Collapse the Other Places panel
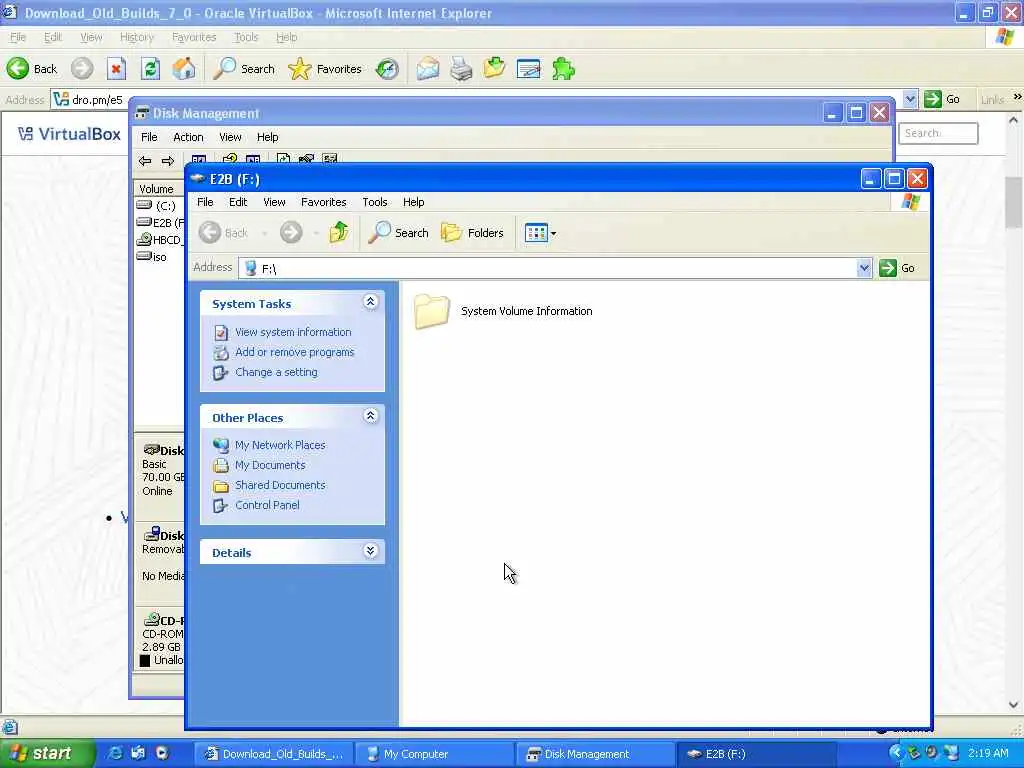This screenshot has width=1024, height=768. click(370, 416)
